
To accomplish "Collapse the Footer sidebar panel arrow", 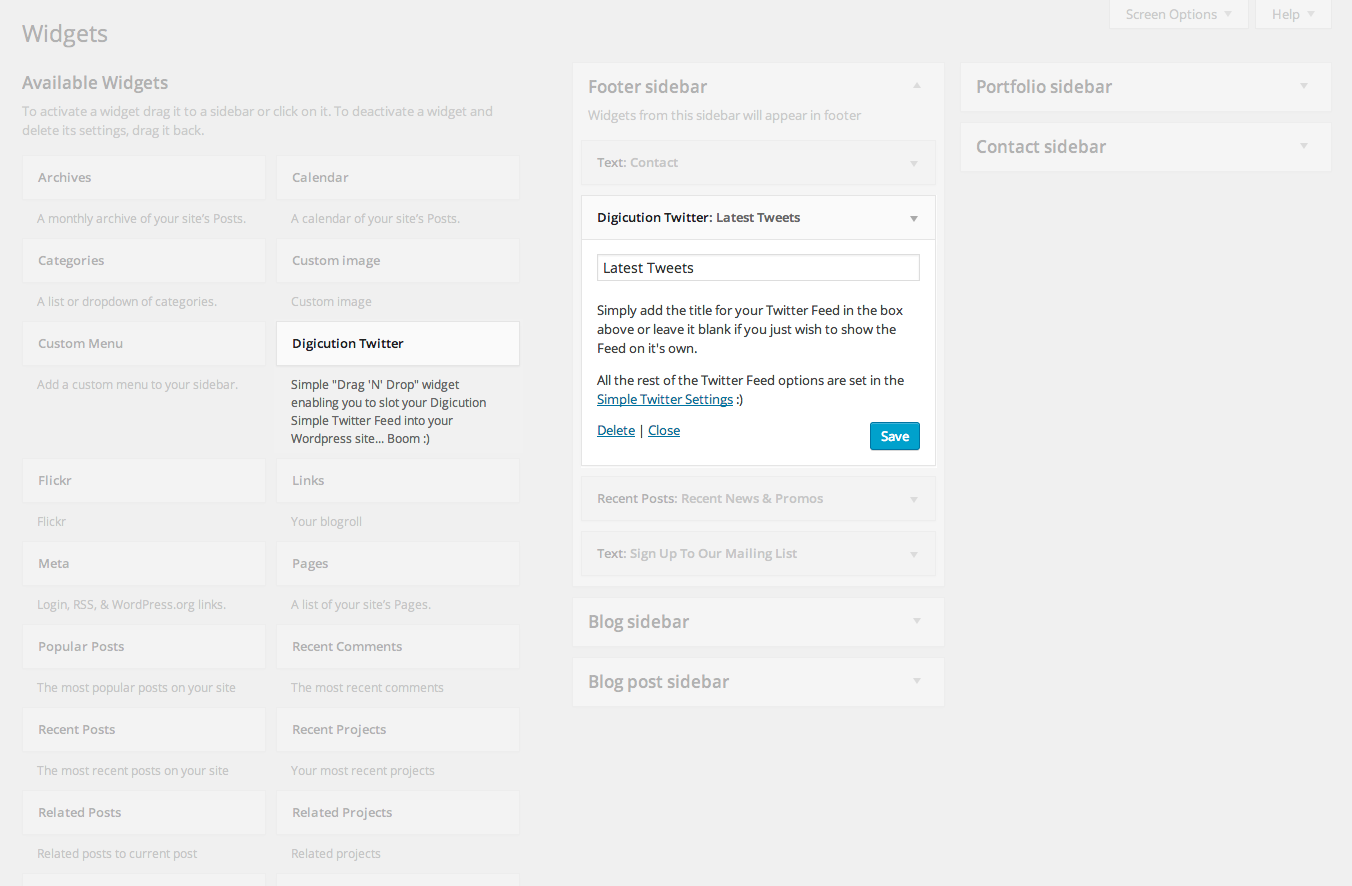I will (x=917, y=87).
